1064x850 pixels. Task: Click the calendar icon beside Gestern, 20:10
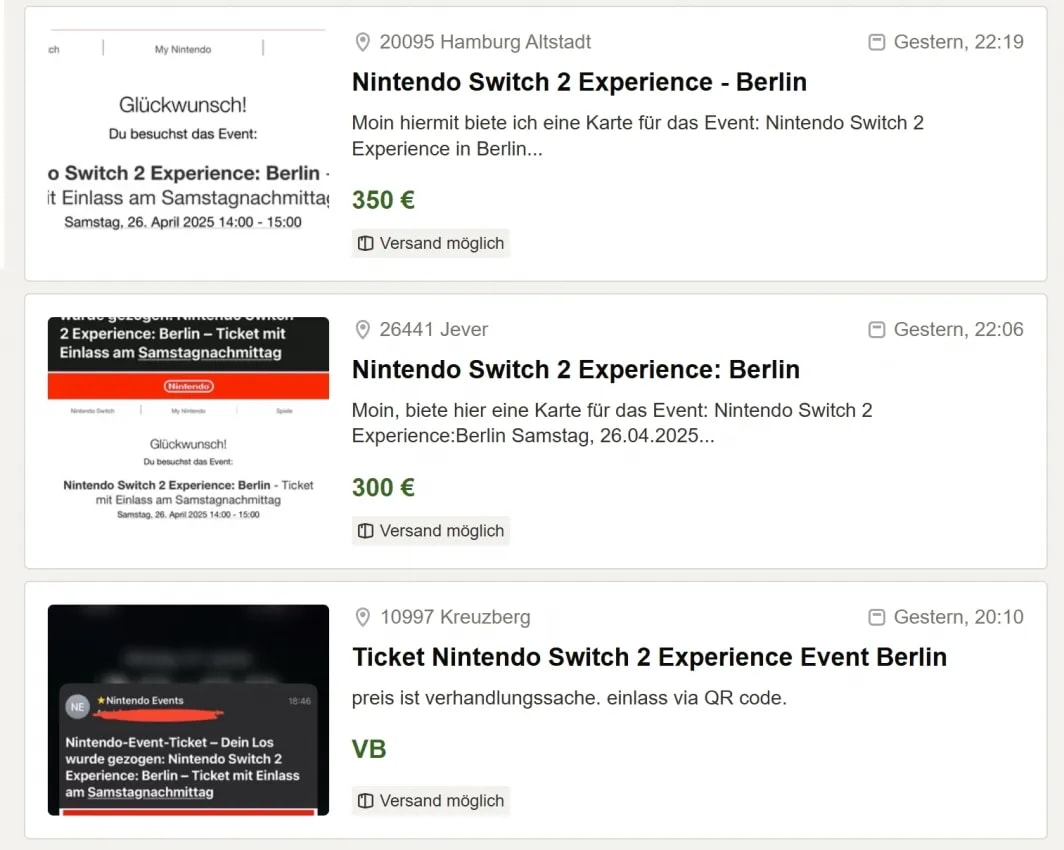click(x=877, y=617)
